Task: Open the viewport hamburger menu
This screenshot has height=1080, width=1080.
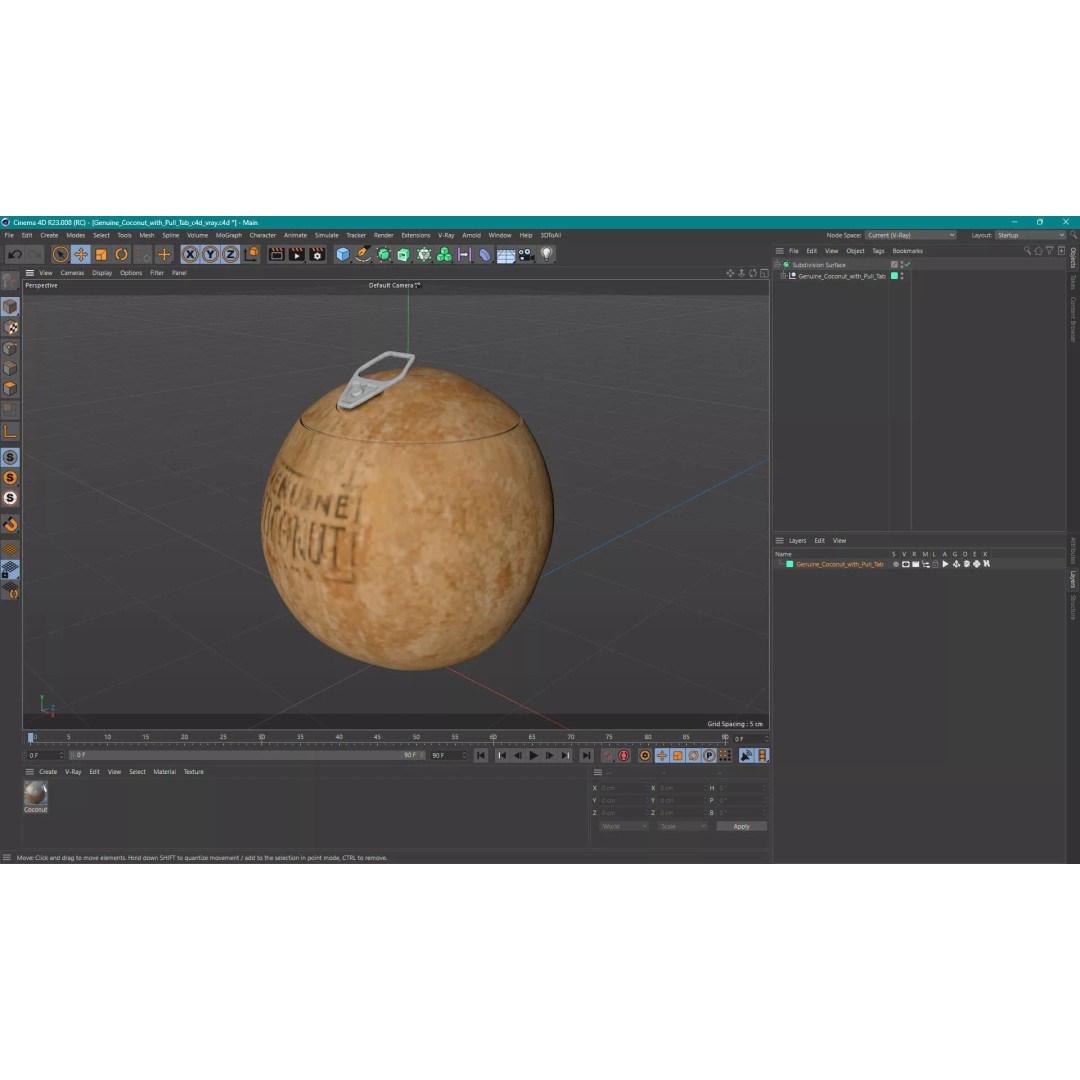Action: (x=30, y=273)
